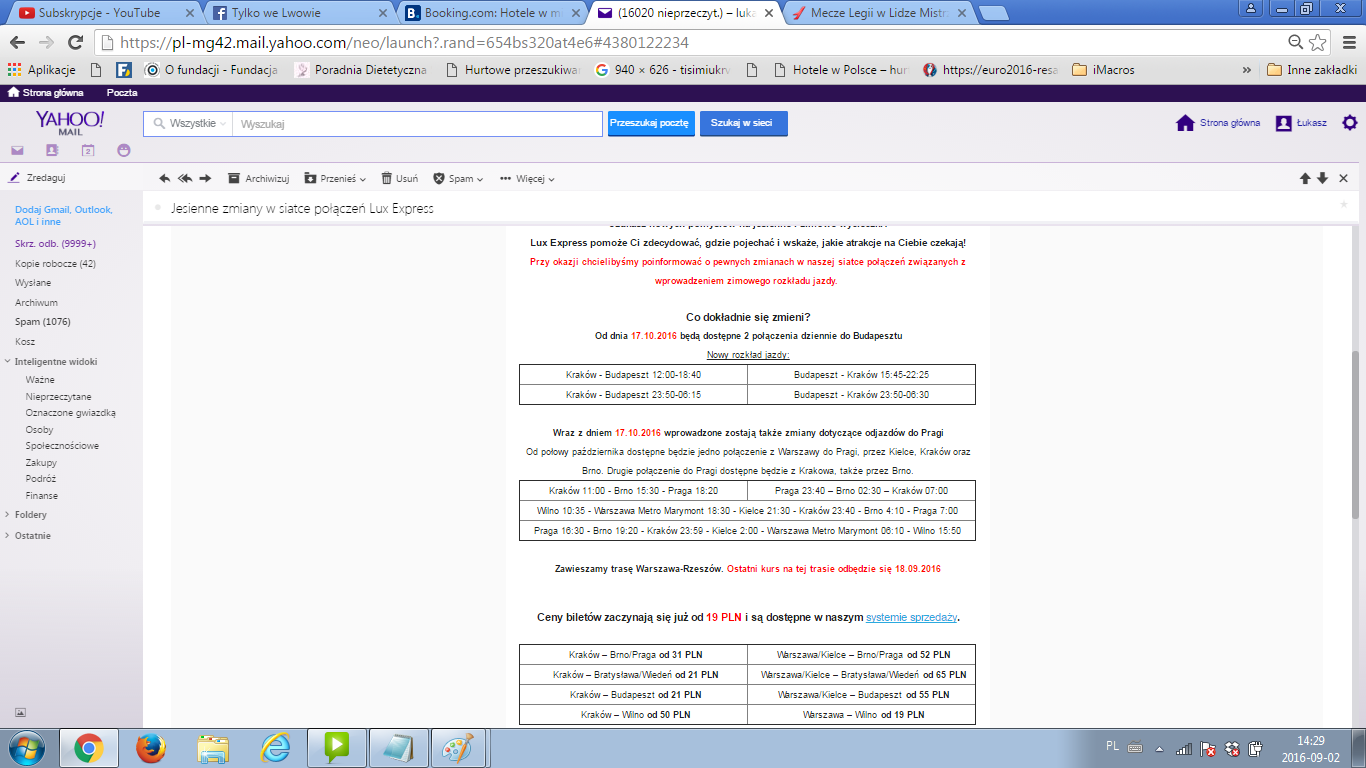The height and width of the screenshot is (768, 1366).
Task: Open the Messenger smiley icon
Action: (124, 150)
